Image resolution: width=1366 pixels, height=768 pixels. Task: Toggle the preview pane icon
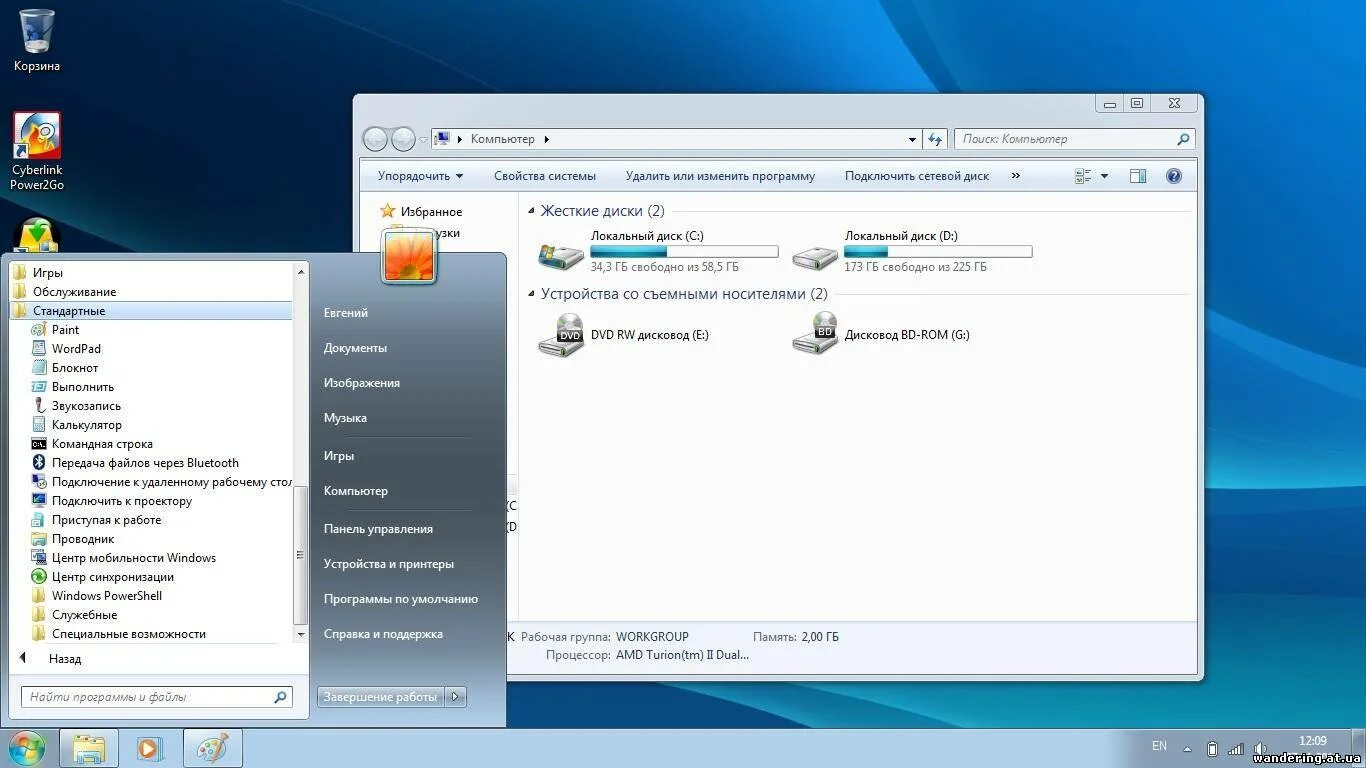[x=1138, y=176]
